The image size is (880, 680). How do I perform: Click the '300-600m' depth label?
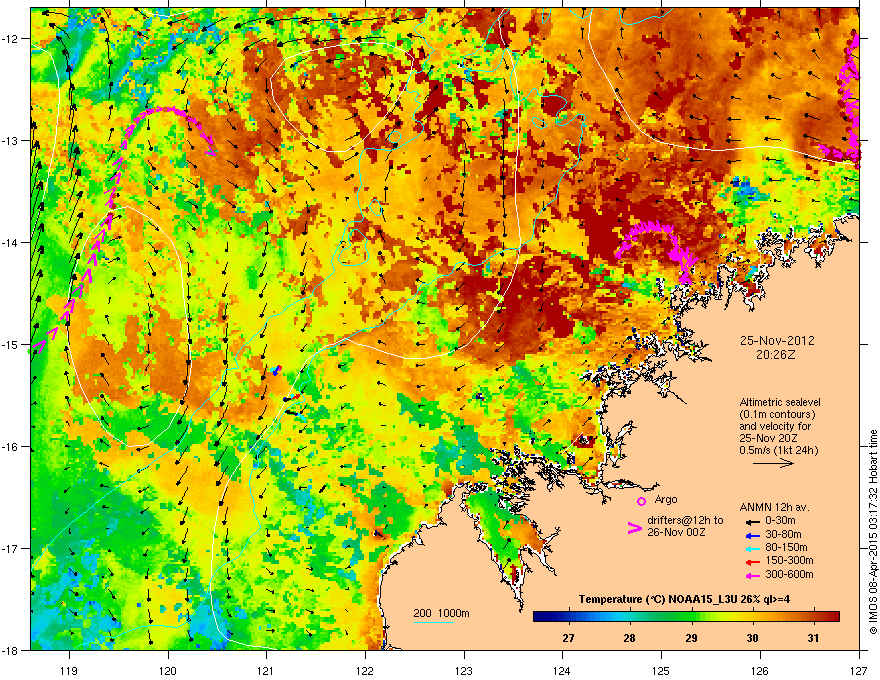(789, 575)
